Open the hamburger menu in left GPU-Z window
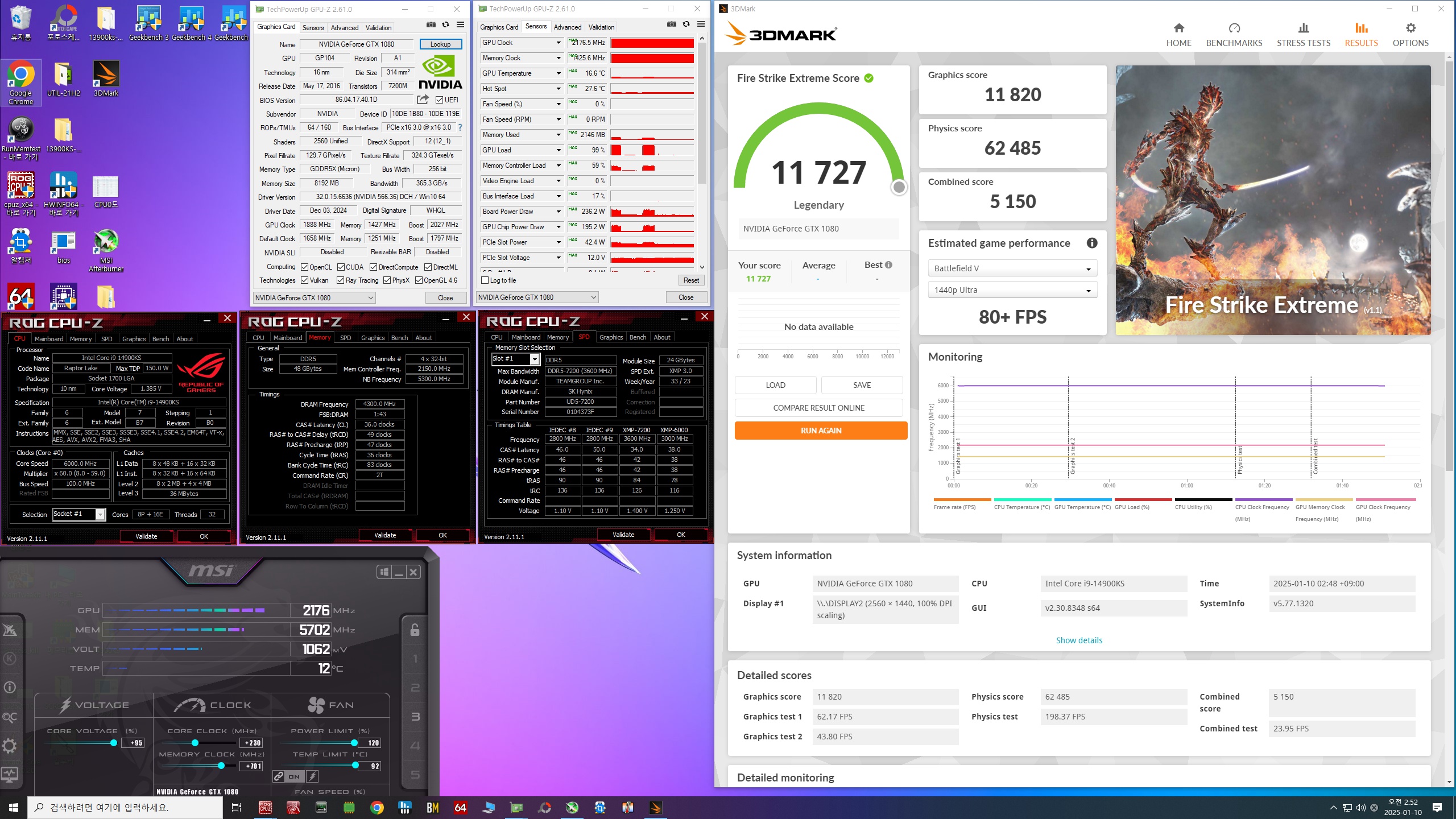This screenshot has height=819, width=1456. [x=460, y=25]
